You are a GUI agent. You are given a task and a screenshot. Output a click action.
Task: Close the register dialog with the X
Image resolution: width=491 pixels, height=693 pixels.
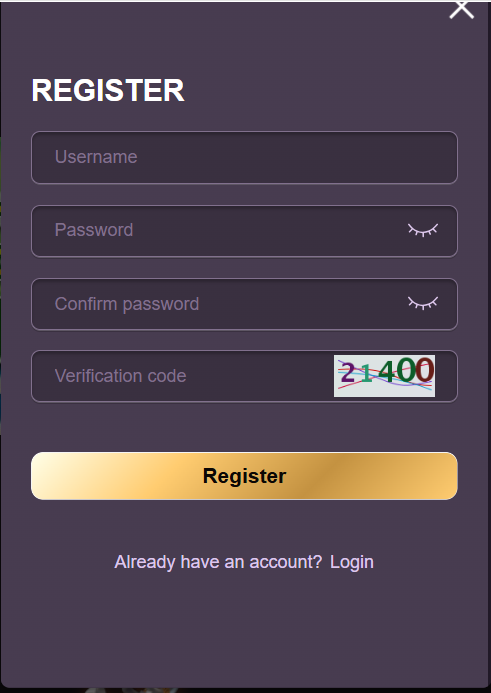[461, 10]
